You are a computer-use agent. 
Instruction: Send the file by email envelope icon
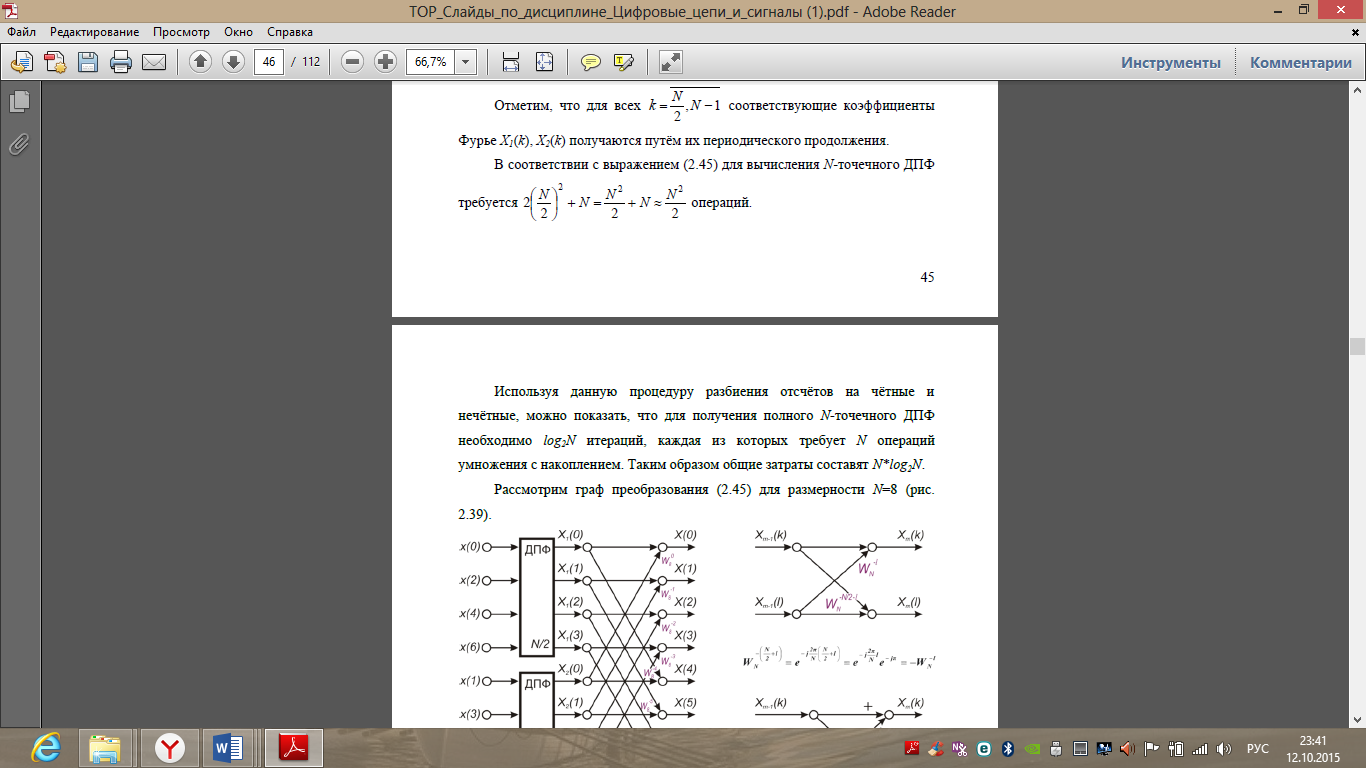point(154,62)
